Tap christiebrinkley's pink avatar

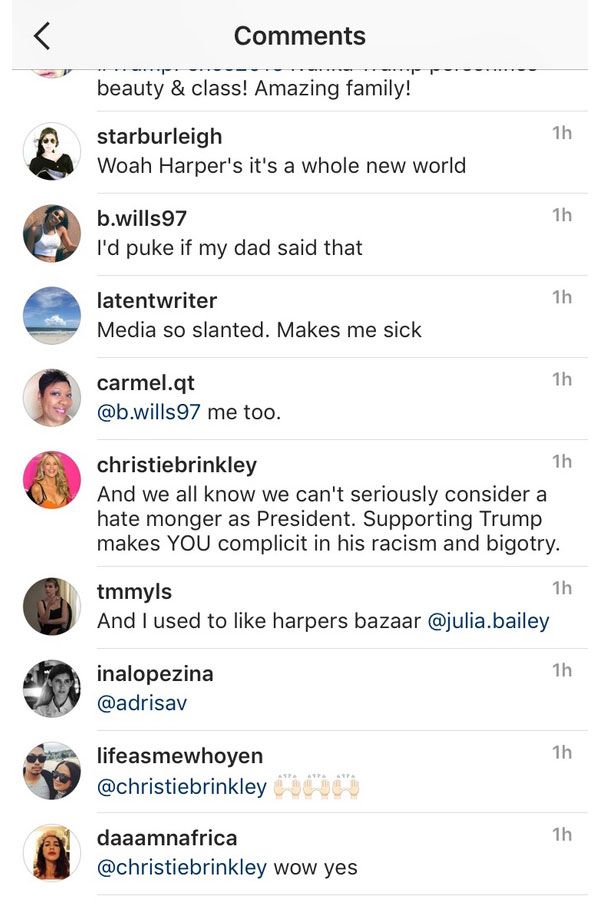coord(52,480)
